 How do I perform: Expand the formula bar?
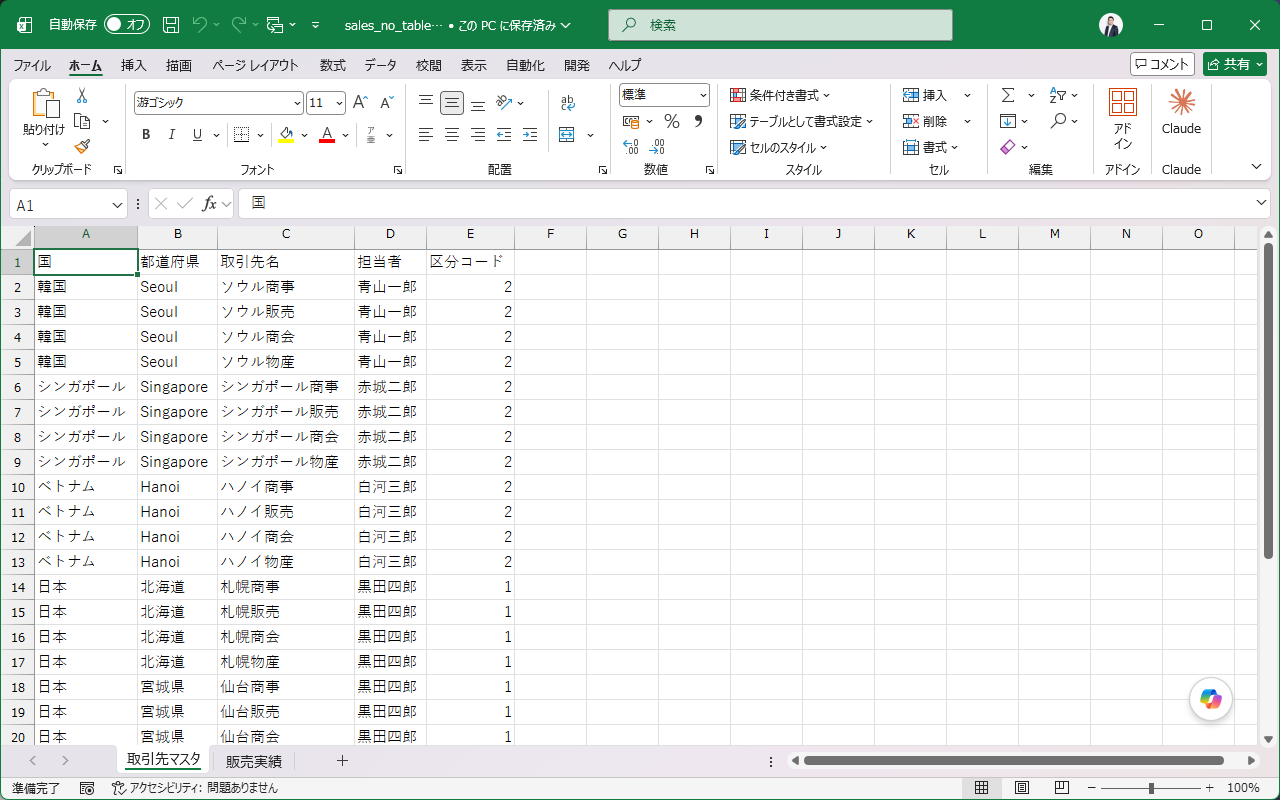(x=1261, y=204)
